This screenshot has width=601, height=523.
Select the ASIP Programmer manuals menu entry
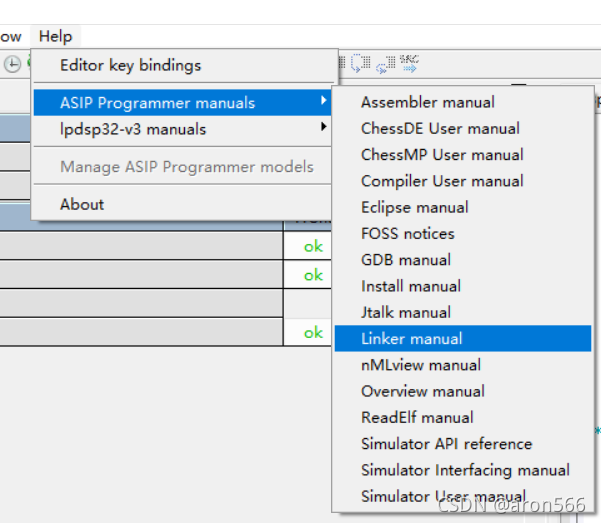tap(182, 103)
